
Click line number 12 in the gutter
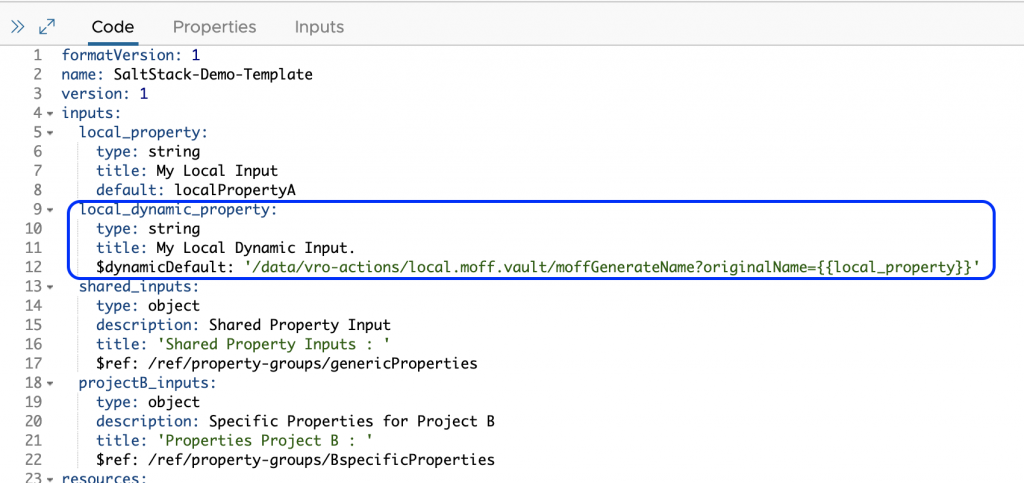coord(36,268)
